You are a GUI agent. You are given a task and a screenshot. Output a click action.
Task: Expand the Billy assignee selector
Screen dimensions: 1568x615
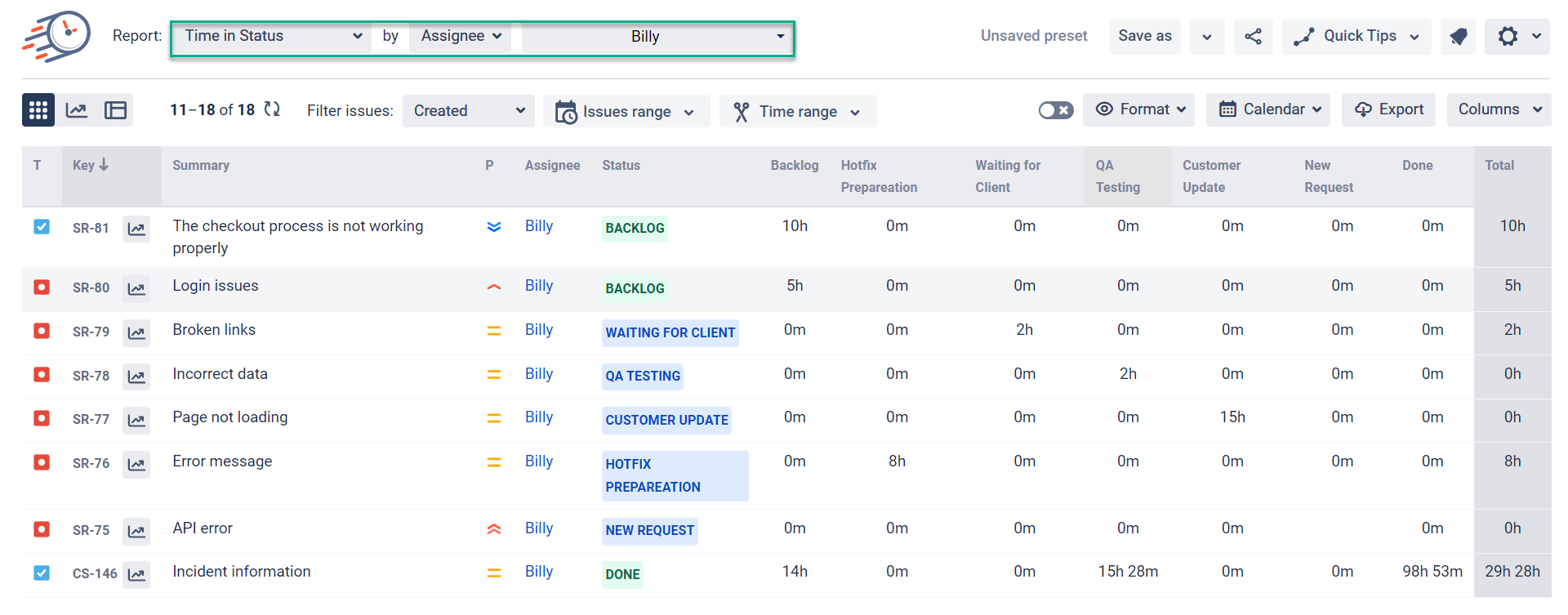(x=657, y=37)
